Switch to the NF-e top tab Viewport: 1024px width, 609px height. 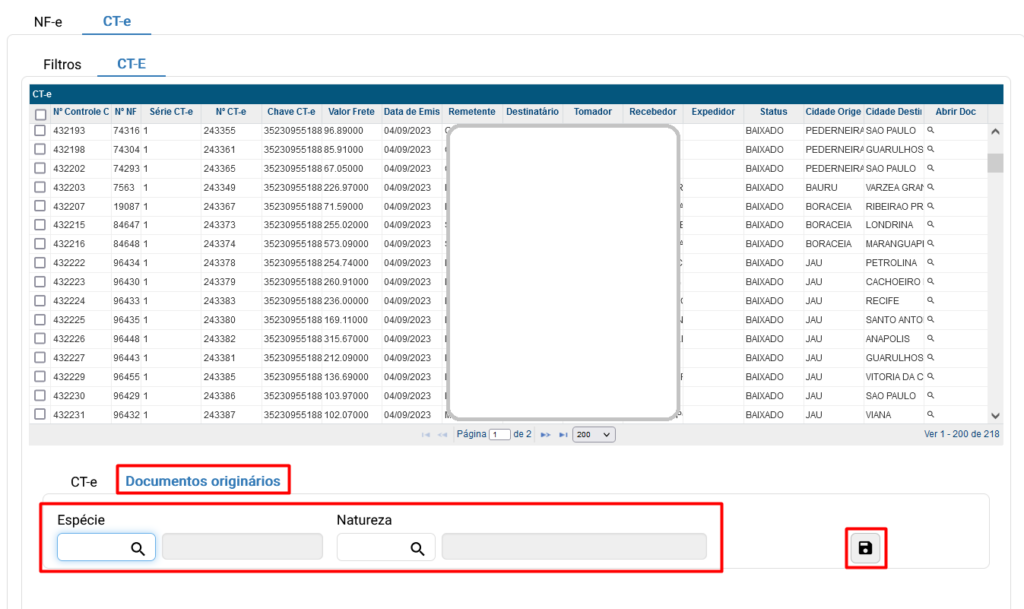click(x=48, y=21)
